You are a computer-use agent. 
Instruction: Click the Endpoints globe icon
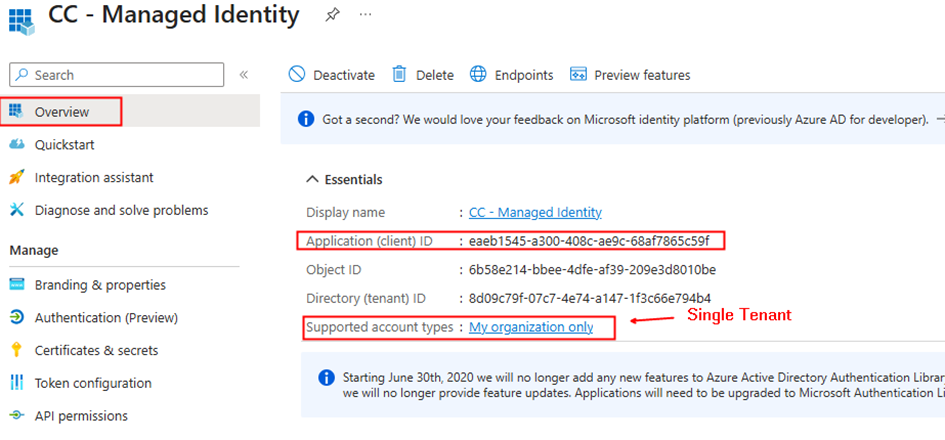coord(478,75)
